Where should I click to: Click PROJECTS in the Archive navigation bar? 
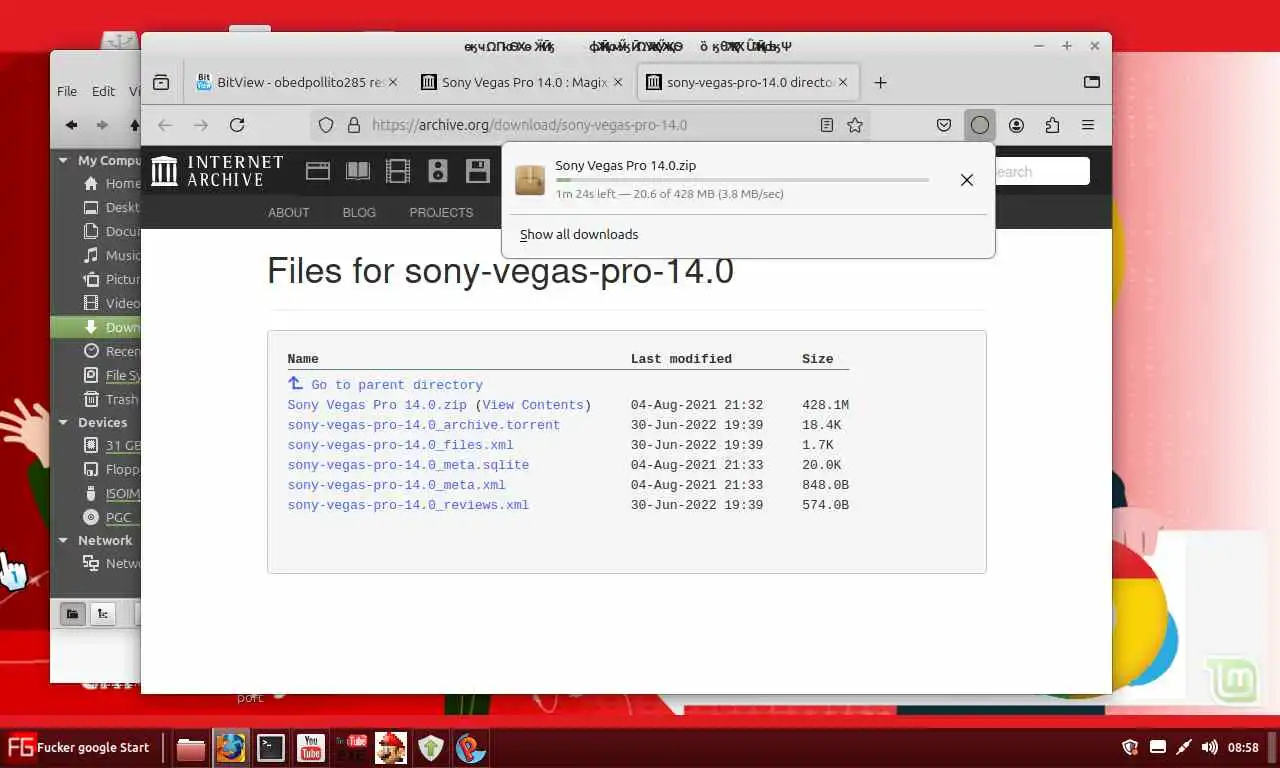[x=441, y=213]
